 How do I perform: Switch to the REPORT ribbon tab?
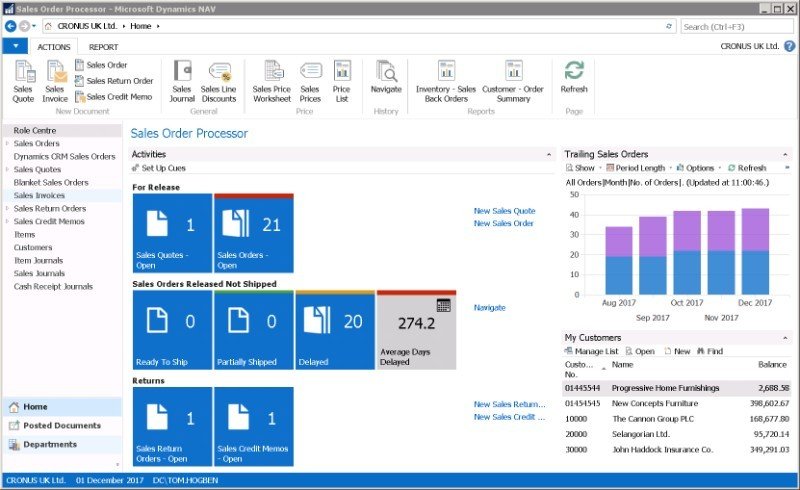(104, 46)
